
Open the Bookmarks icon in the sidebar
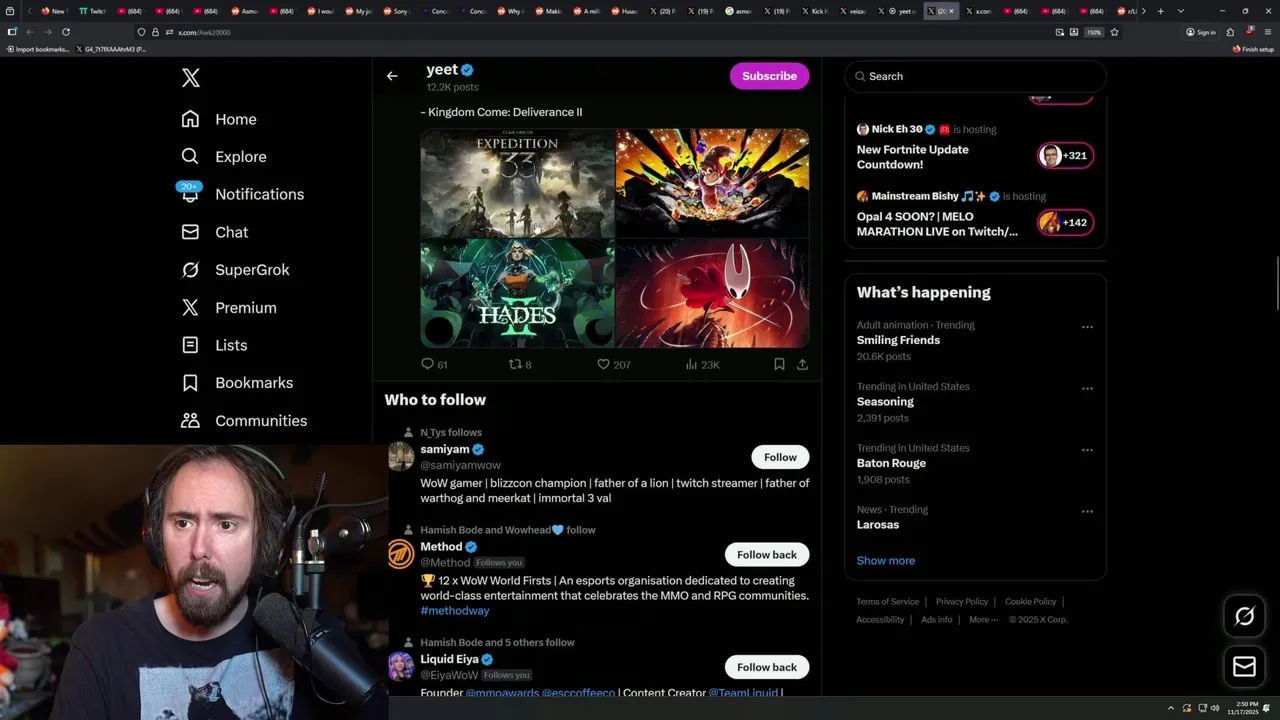click(190, 383)
